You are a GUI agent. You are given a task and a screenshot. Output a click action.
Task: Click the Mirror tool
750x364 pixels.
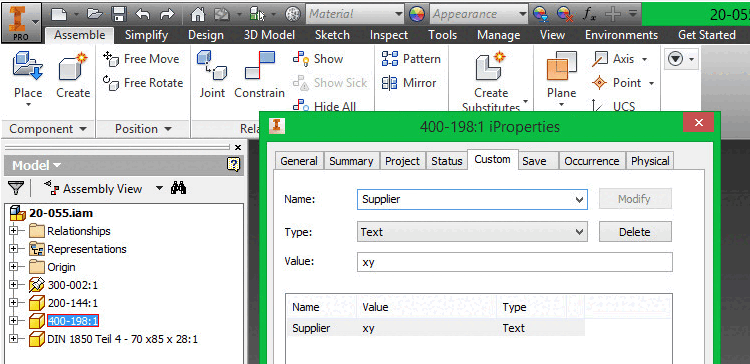[x=408, y=83]
